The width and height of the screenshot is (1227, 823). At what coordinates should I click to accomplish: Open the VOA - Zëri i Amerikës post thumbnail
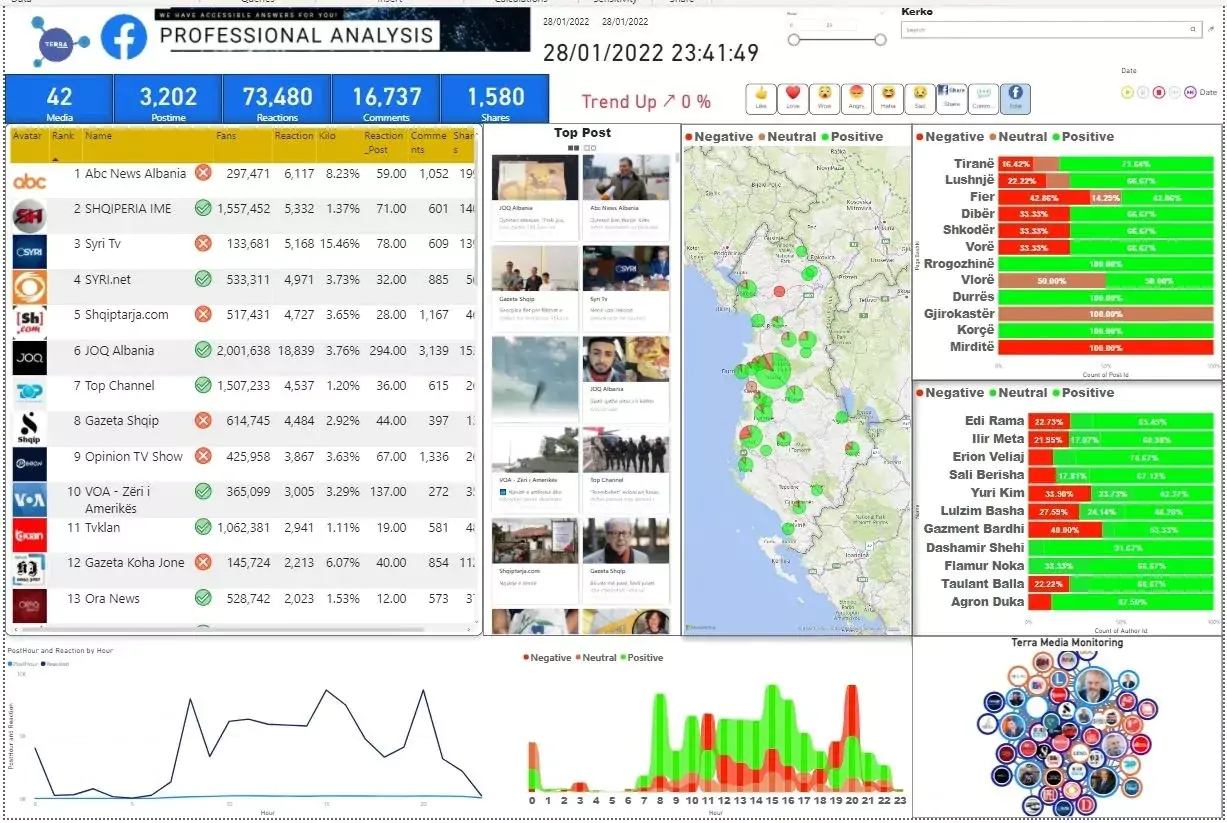[535, 450]
